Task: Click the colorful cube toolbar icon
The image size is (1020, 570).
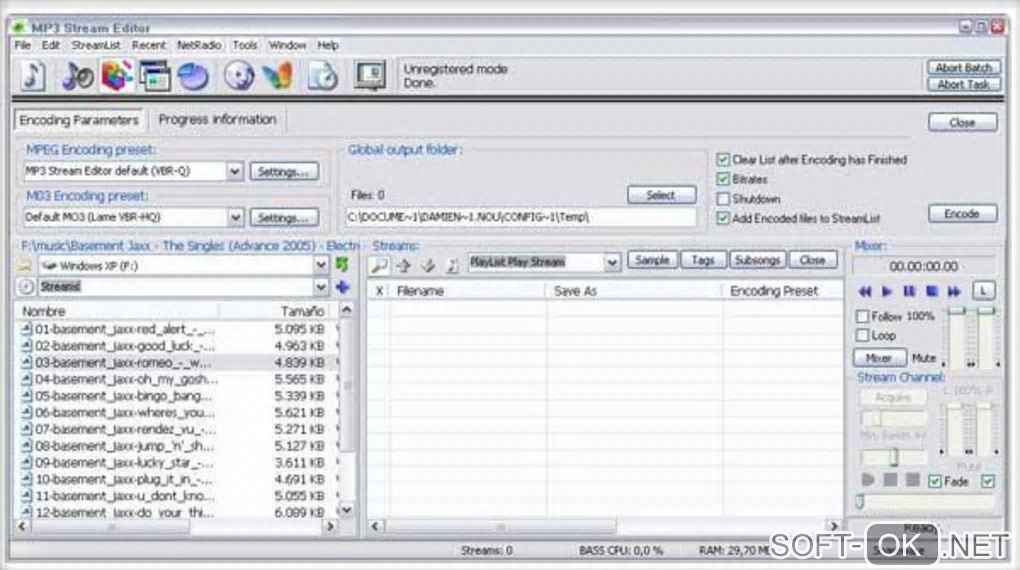Action: 117,76
